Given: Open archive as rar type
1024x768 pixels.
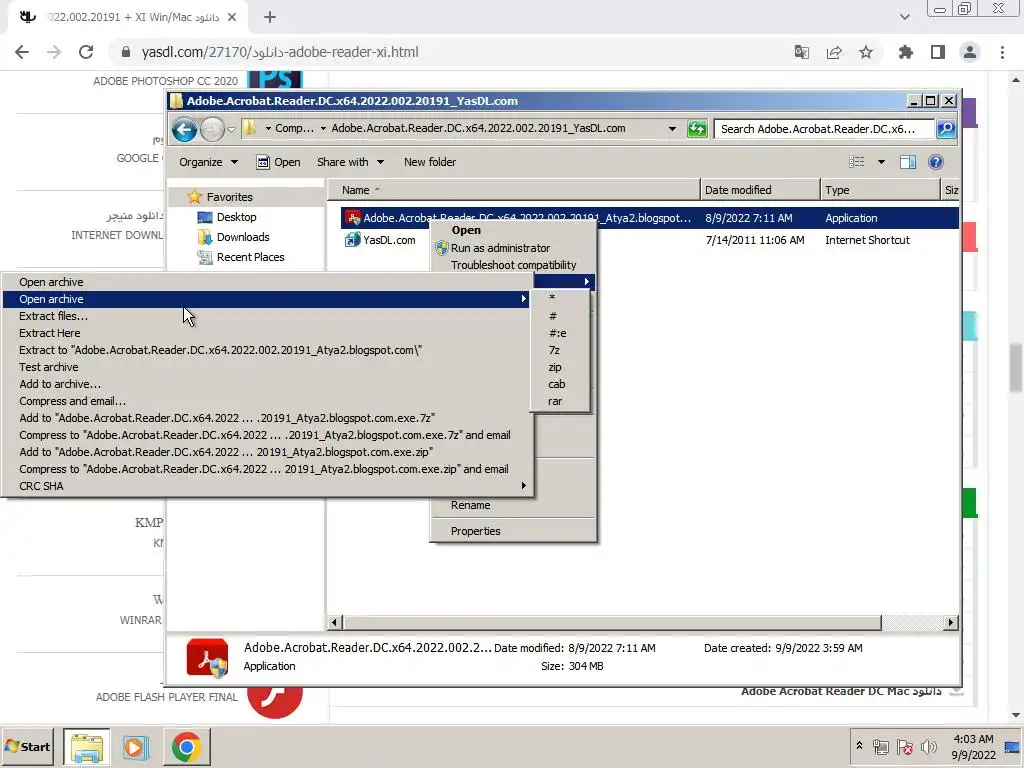Looking at the screenshot, I should click(560, 401).
